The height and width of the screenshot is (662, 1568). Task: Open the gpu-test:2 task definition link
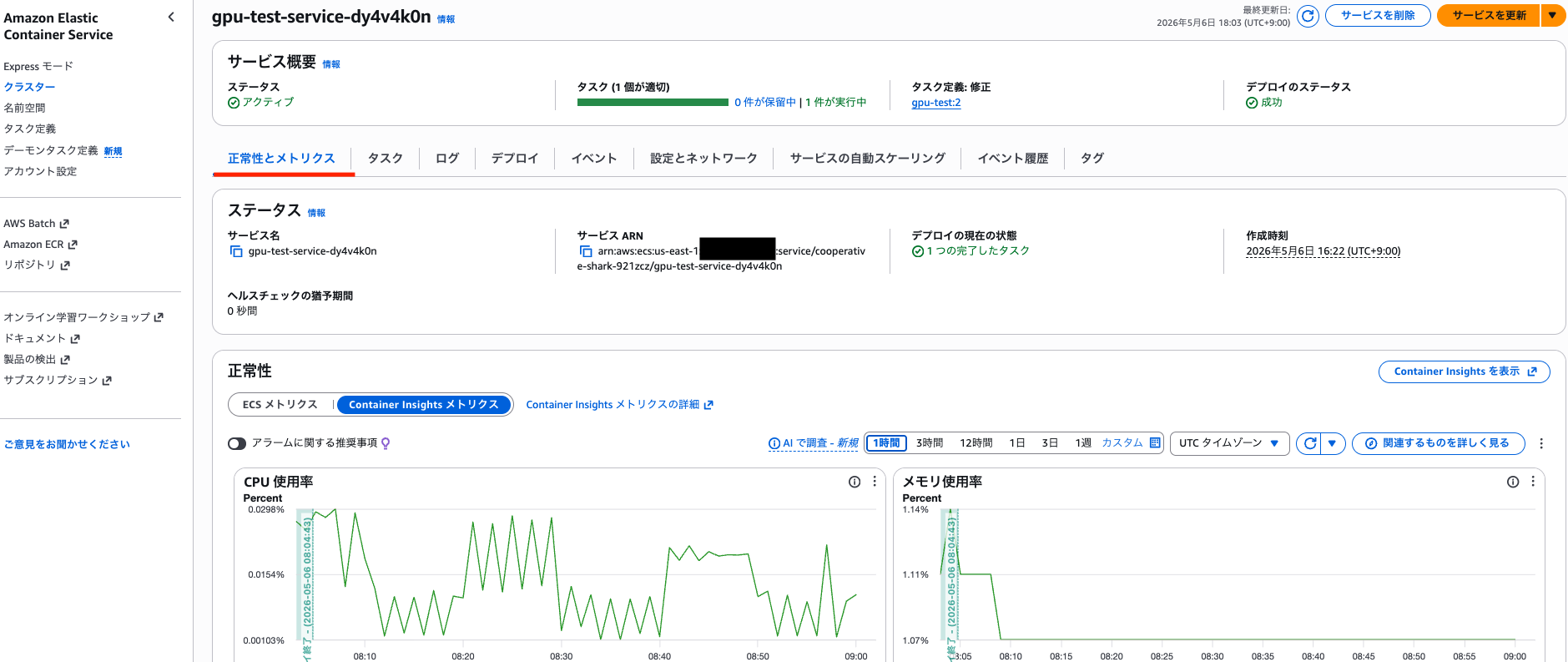(x=935, y=103)
